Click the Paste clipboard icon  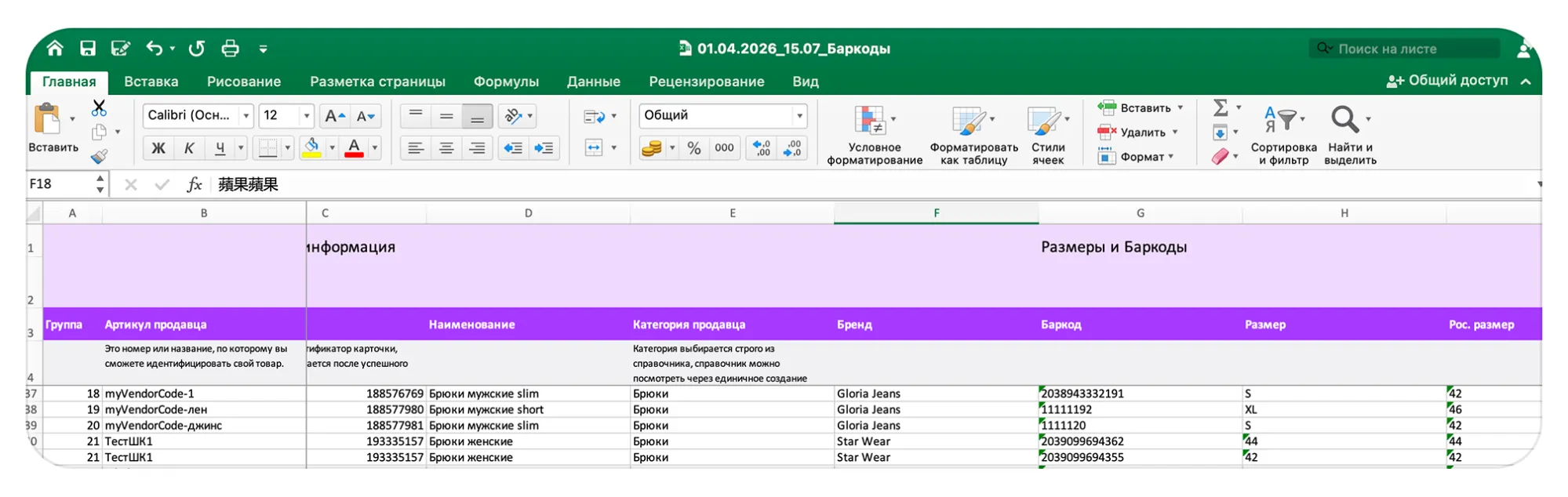pos(47,119)
